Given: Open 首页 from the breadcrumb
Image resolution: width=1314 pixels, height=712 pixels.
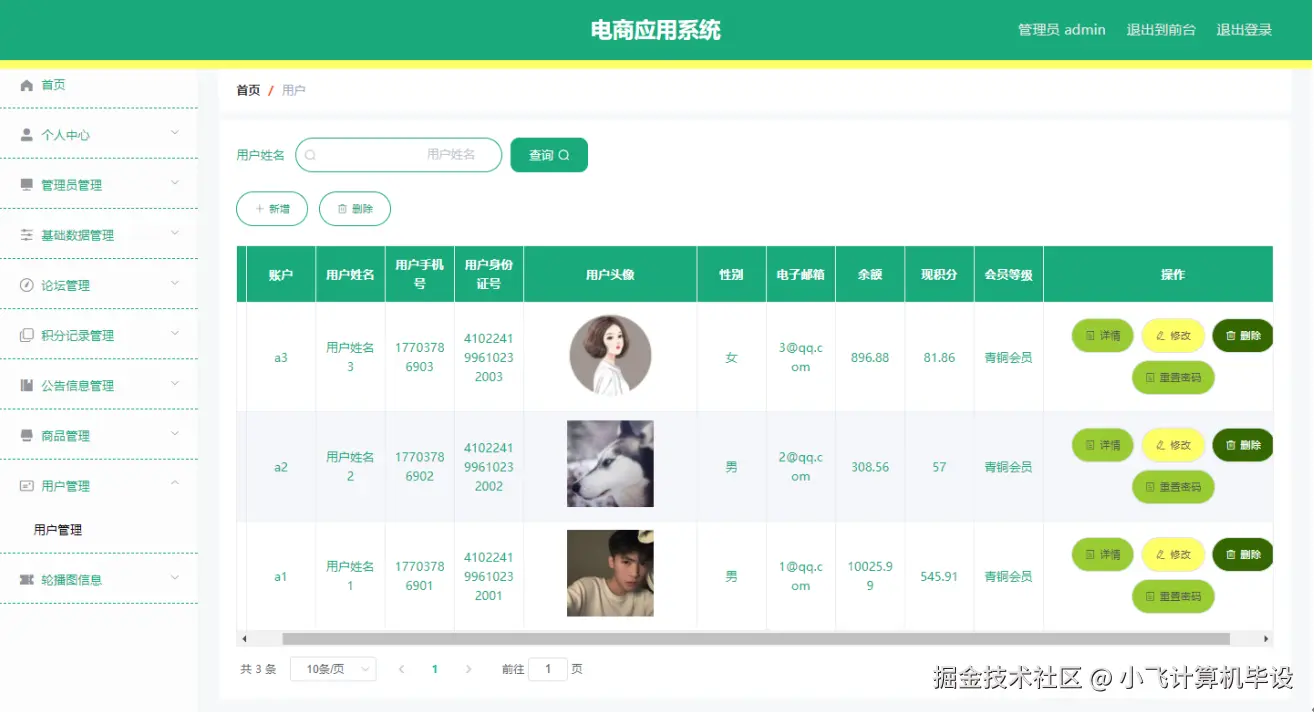Looking at the screenshot, I should pyautogui.click(x=247, y=89).
